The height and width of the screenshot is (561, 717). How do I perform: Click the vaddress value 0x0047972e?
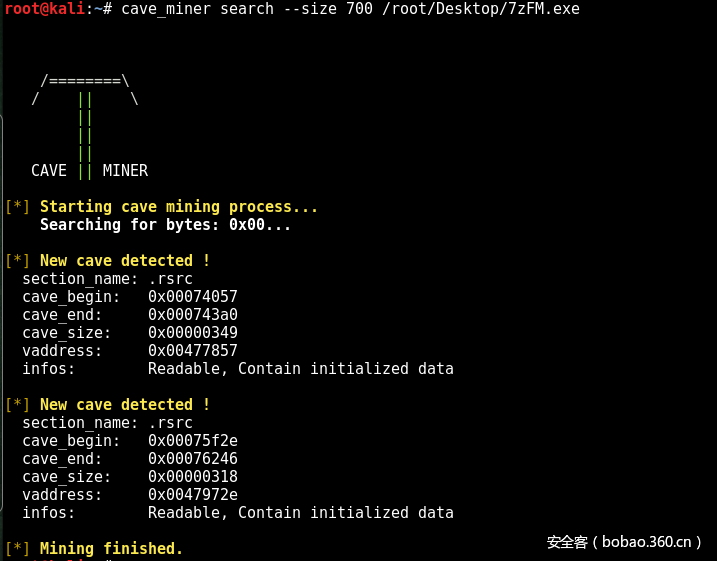click(x=192, y=495)
